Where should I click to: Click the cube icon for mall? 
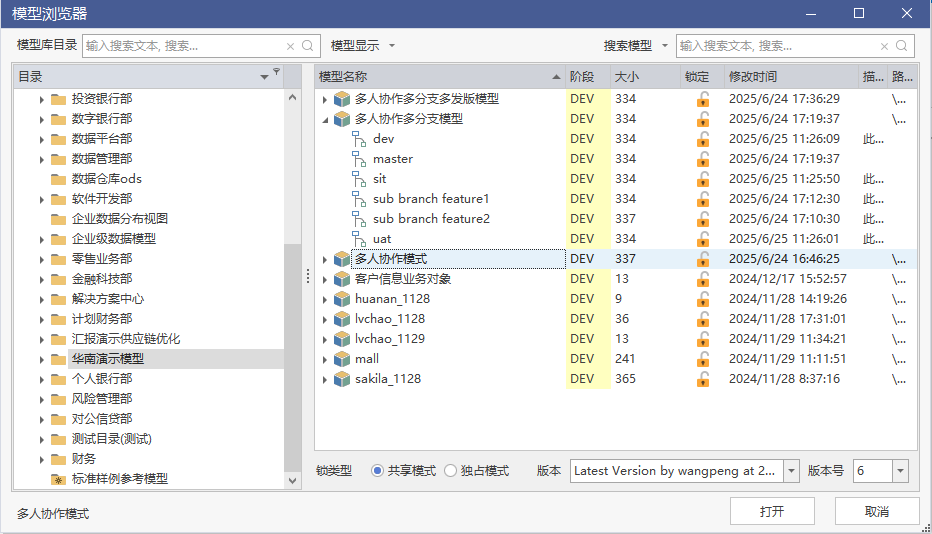[x=342, y=359]
